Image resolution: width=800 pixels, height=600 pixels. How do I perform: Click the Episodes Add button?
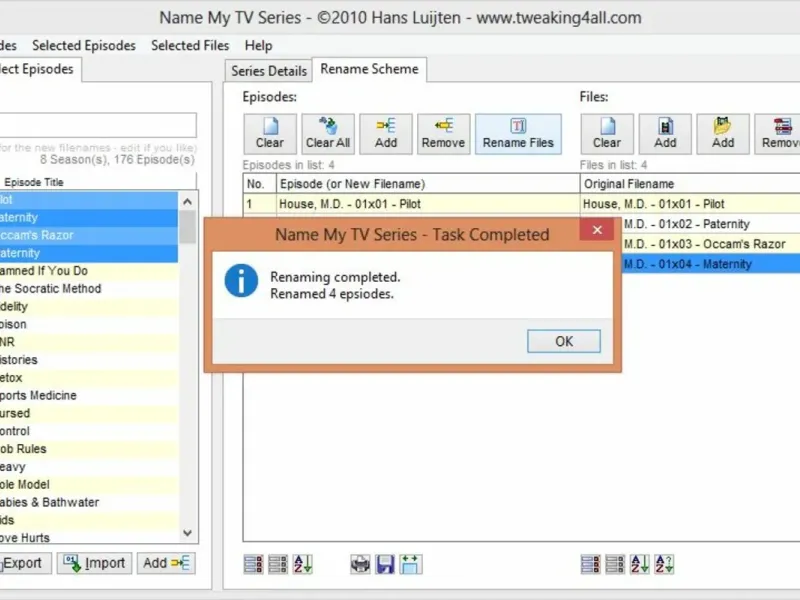386,134
